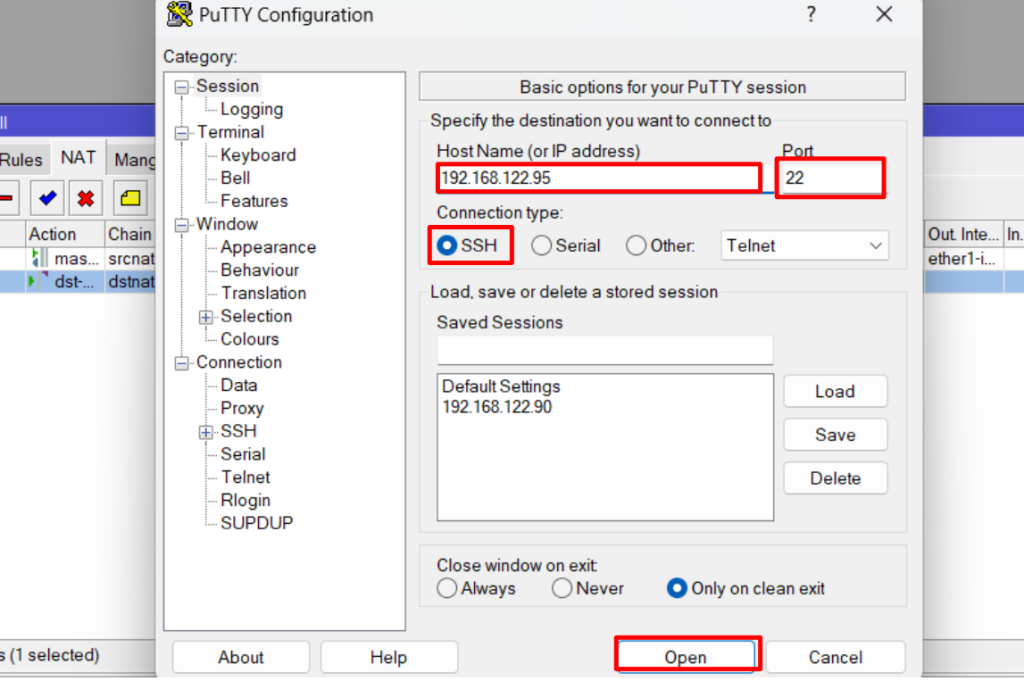
Task: Click the Load session button
Action: tap(834, 392)
